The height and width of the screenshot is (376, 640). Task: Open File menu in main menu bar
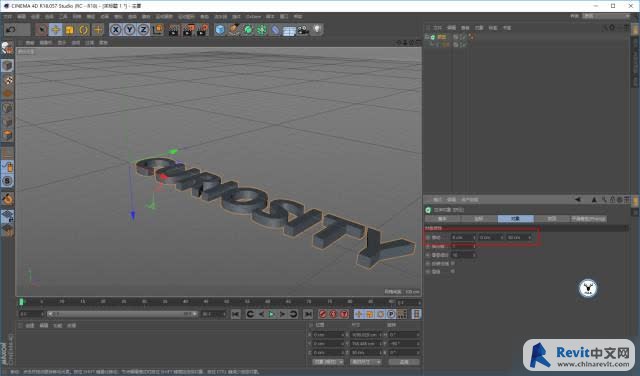click(7, 17)
